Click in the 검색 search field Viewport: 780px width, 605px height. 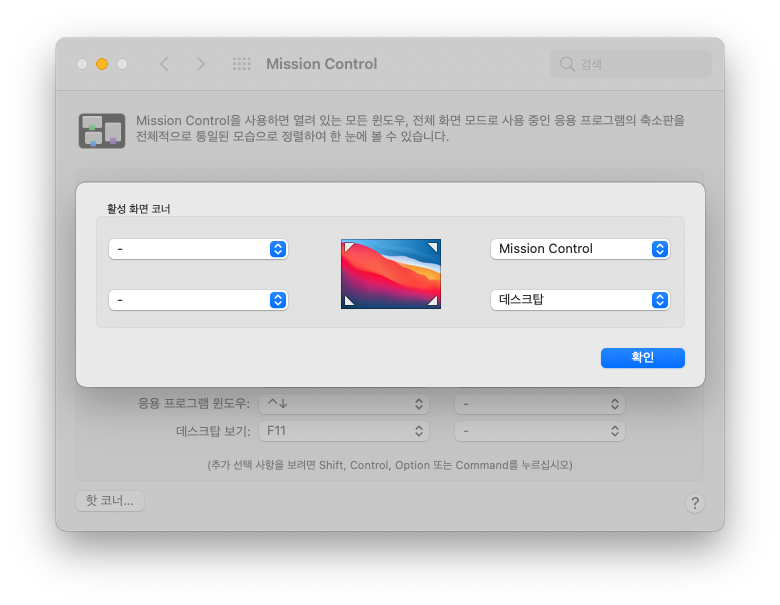pyautogui.click(x=631, y=64)
